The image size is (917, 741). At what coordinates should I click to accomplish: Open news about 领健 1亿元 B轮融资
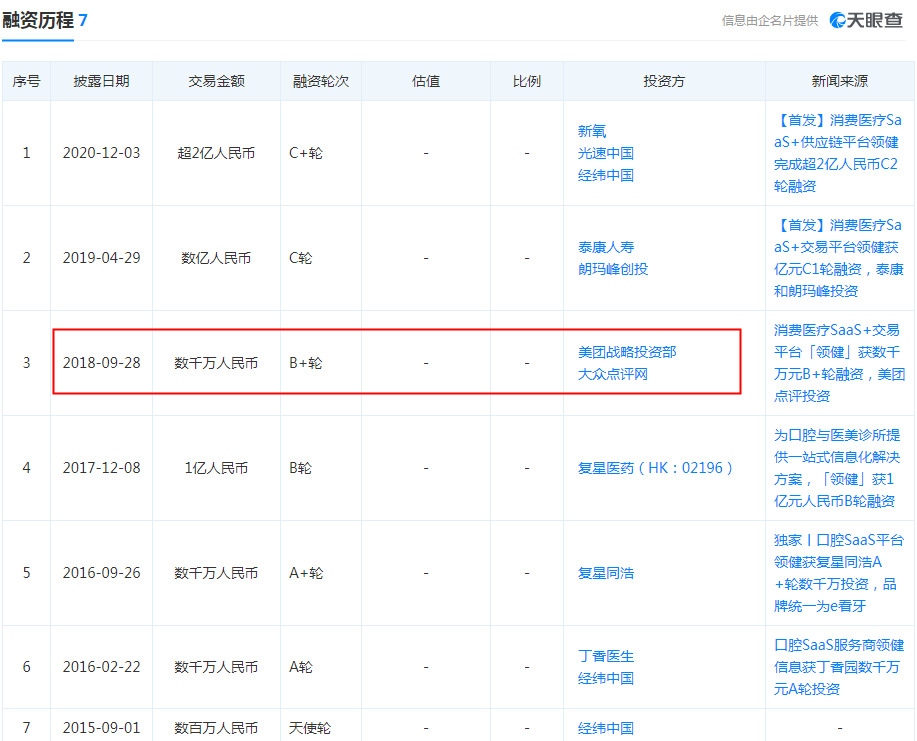[837, 468]
